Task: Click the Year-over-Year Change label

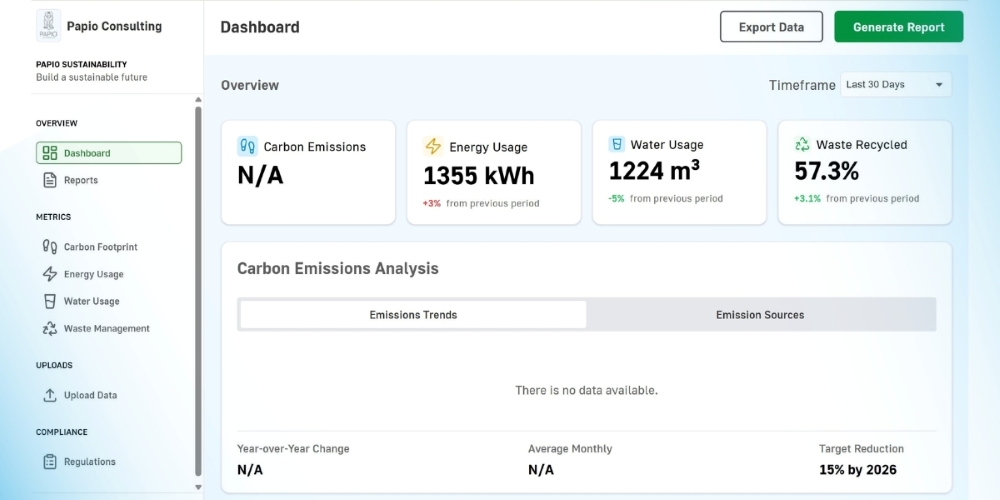Action: click(x=293, y=449)
